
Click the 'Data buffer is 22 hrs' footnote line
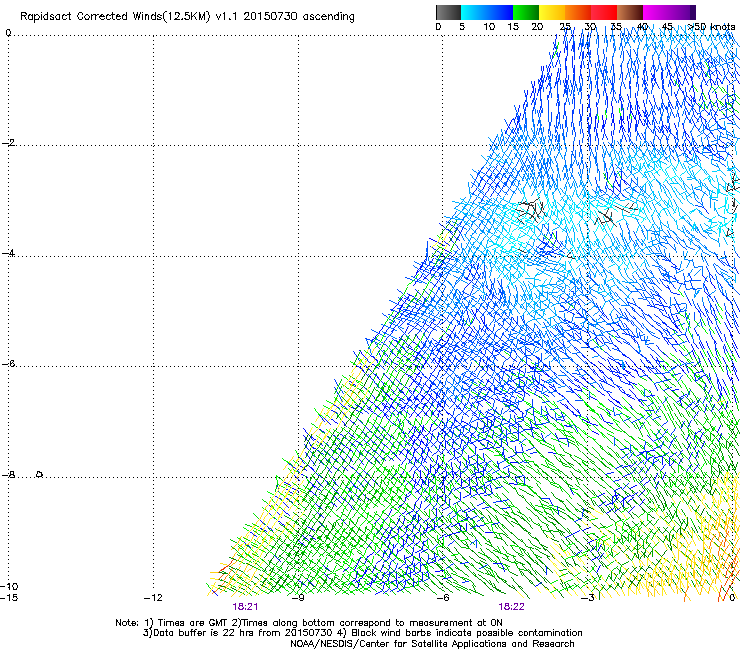(x=362, y=633)
